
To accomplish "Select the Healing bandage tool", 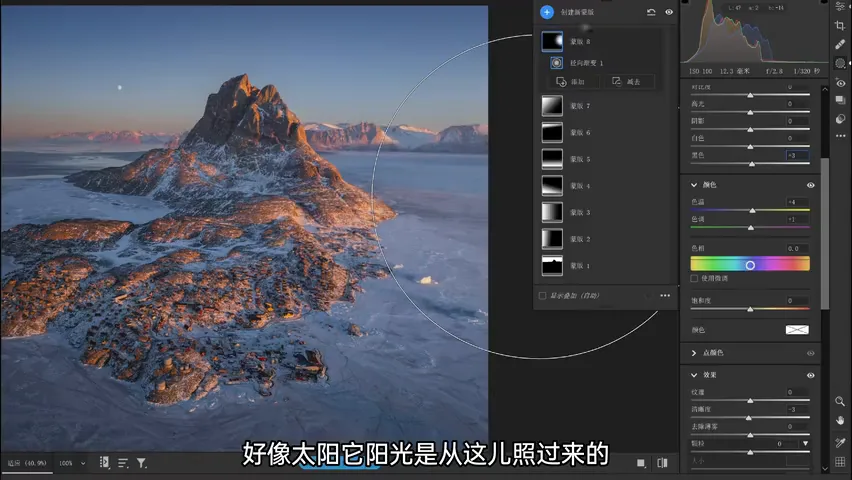I will point(840,45).
